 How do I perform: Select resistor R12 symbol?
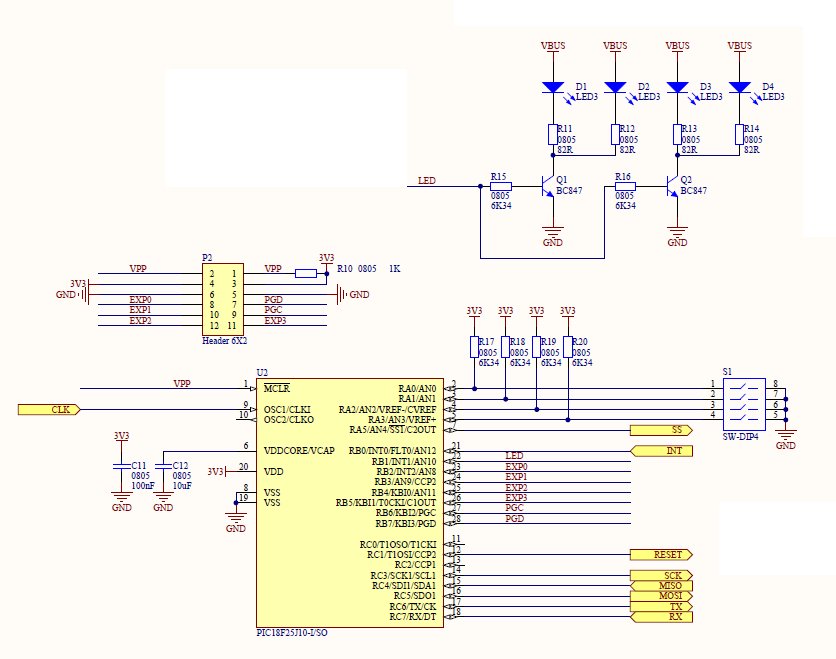pos(615,134)
